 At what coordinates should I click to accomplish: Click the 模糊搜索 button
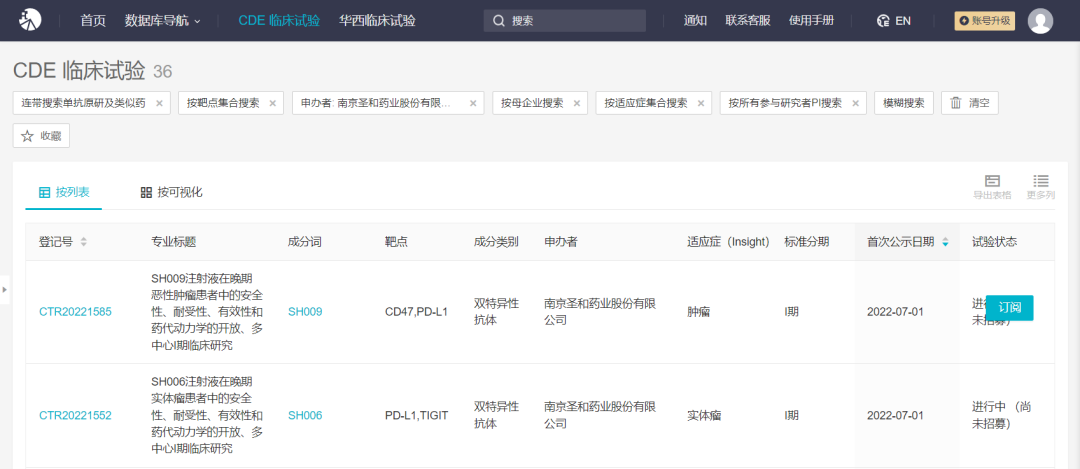(904, 103)
